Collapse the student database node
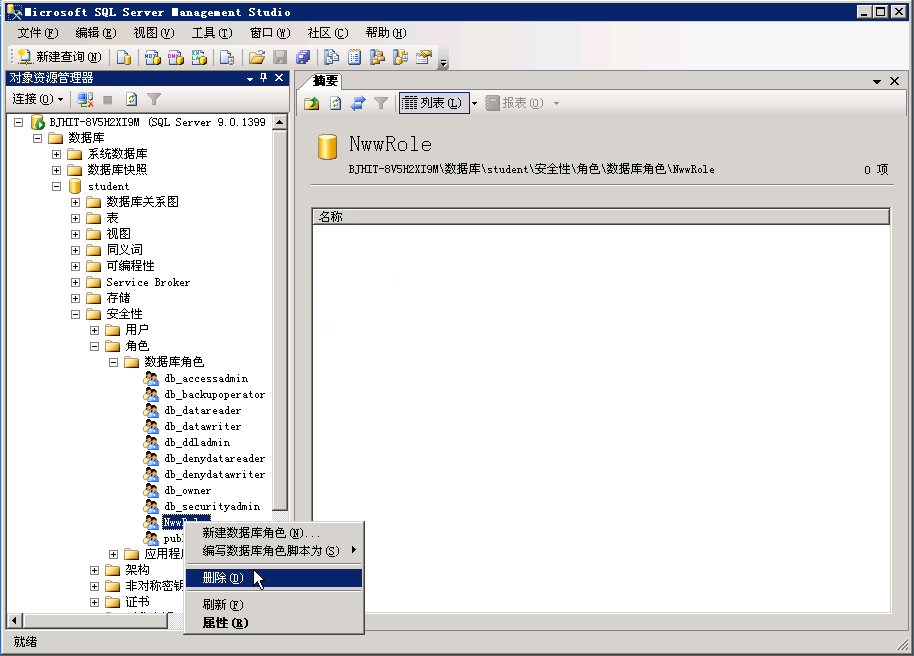 pyautogui.click(x=57, y=187)
